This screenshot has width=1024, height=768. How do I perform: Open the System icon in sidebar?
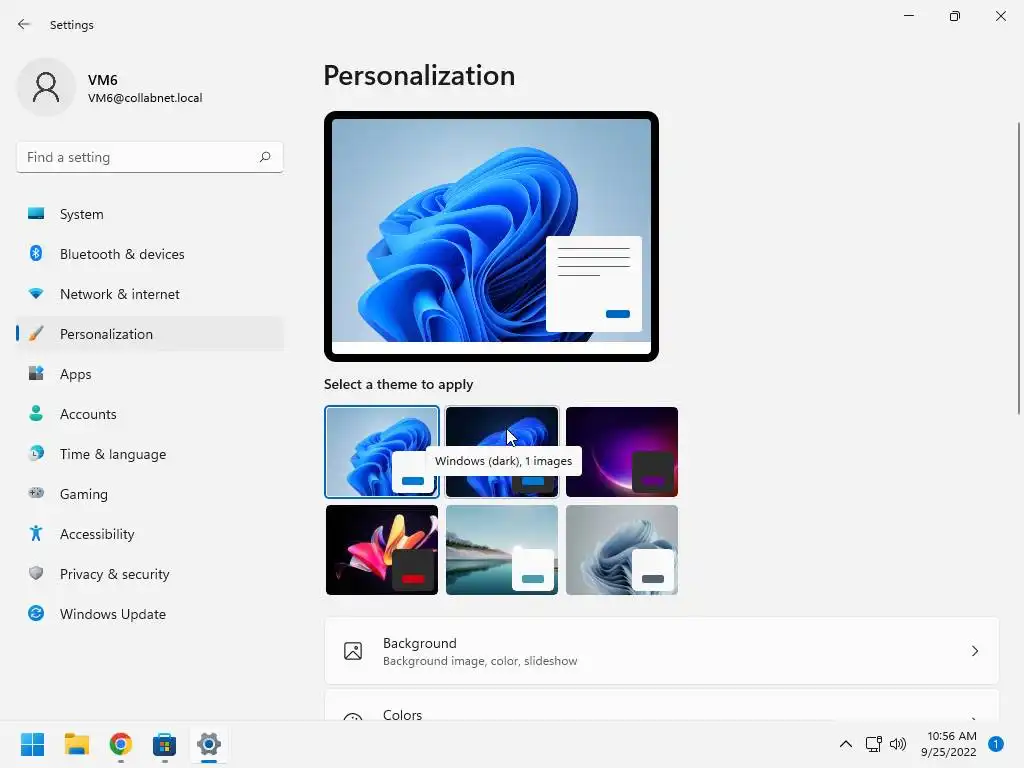point(36,214)
